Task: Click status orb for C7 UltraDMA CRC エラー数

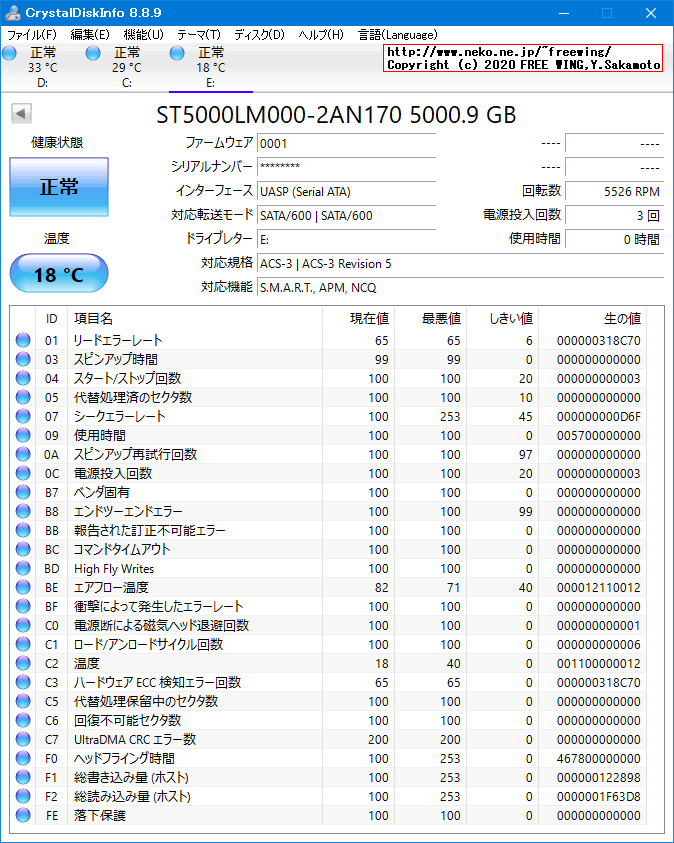Action: point(23,739)
